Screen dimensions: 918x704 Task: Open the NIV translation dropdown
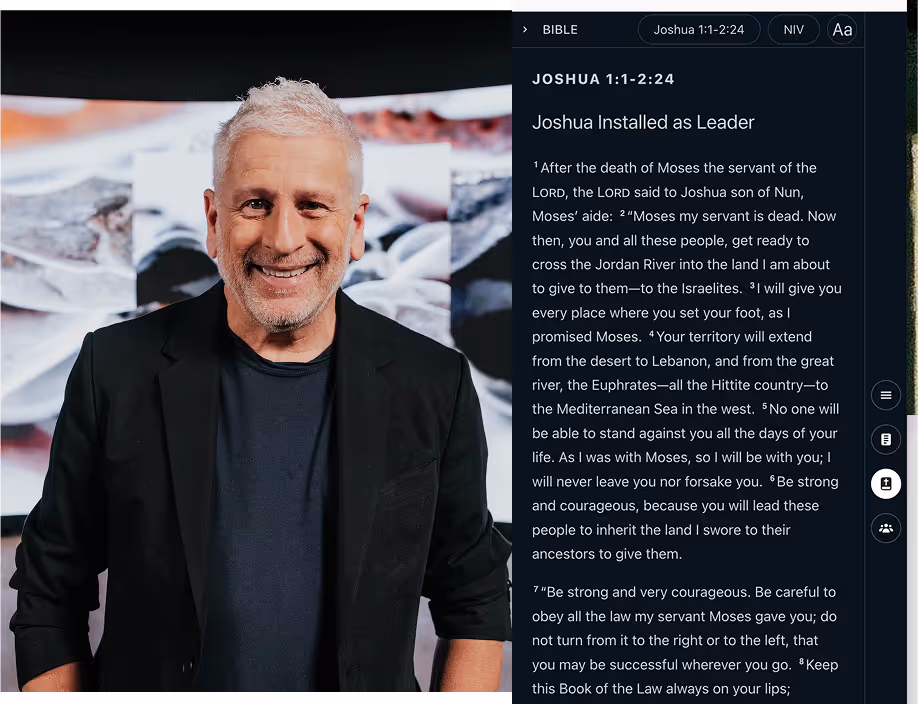click(793, 29)
